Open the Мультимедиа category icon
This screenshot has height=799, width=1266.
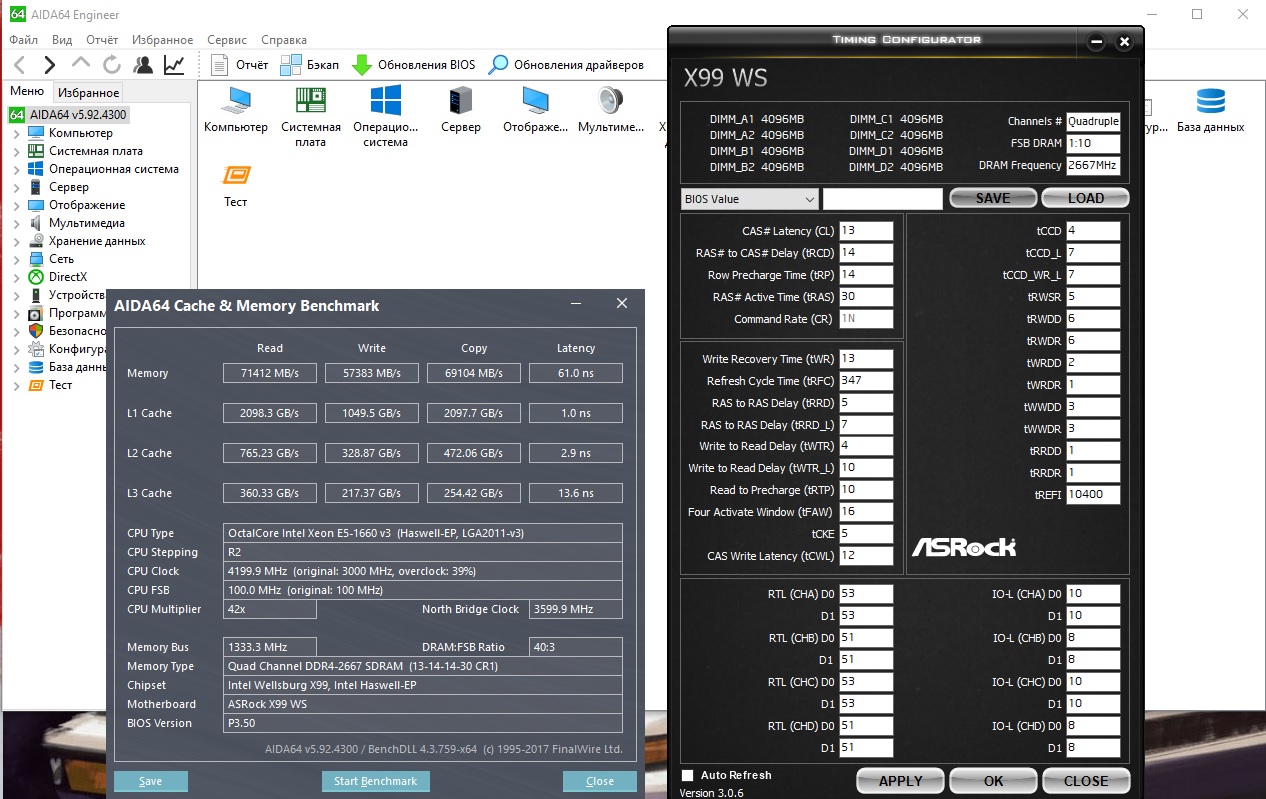tap(611, 110)
